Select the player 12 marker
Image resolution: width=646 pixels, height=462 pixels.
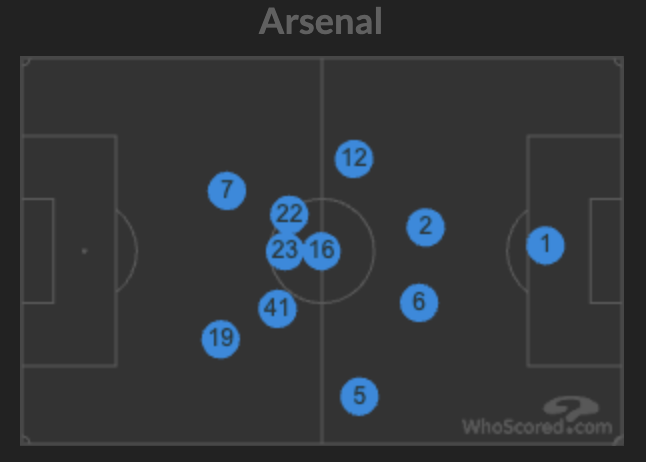[x=354, y=158]
